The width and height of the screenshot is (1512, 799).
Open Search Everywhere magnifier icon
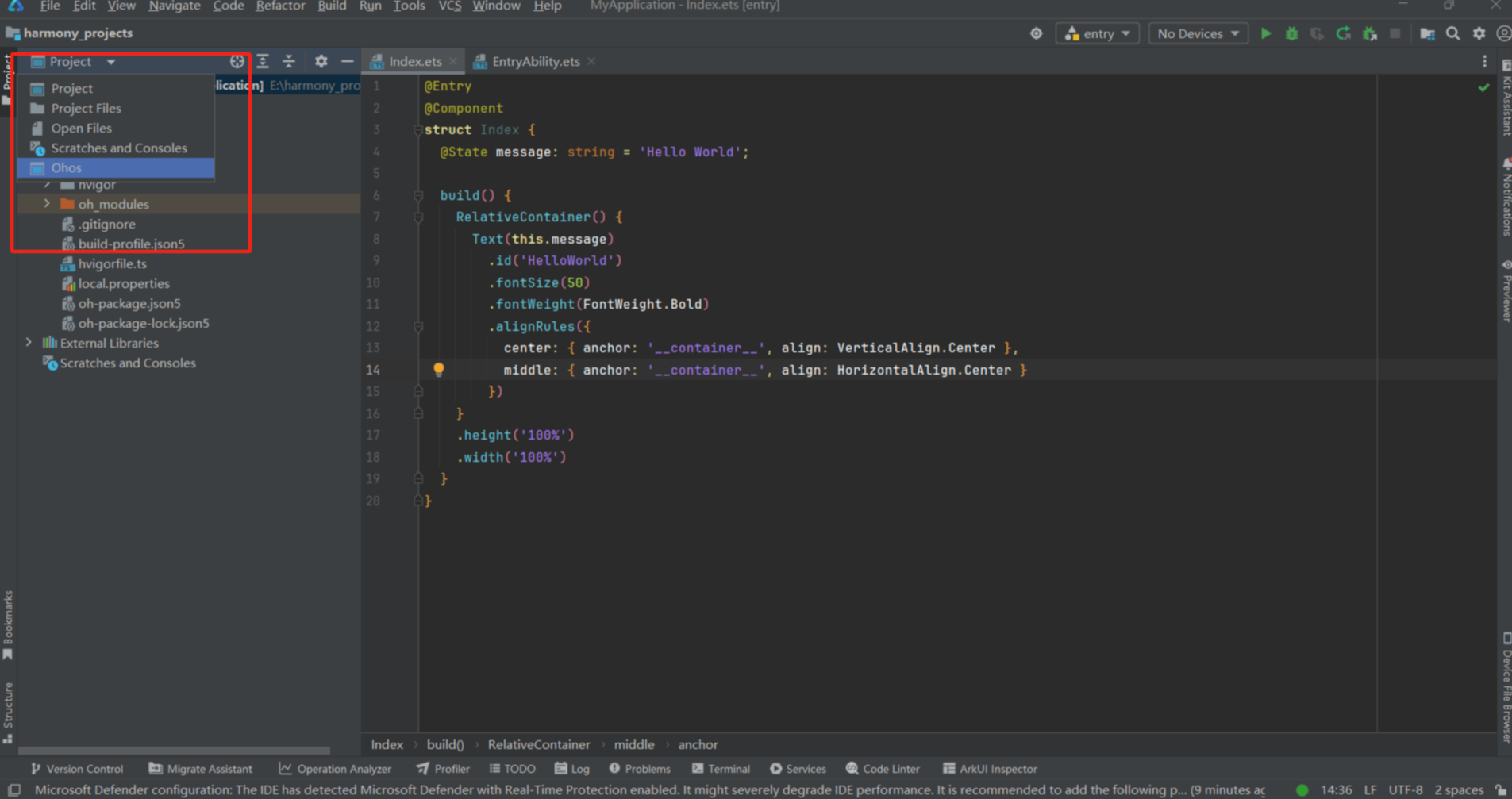pos(1453,33)
